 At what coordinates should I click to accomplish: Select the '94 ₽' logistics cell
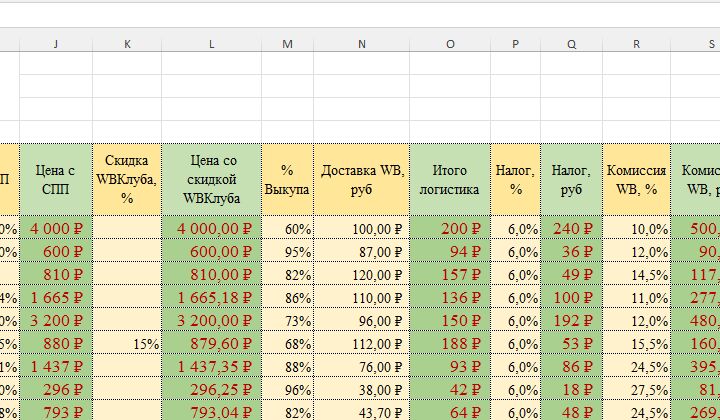coord(450,251)
